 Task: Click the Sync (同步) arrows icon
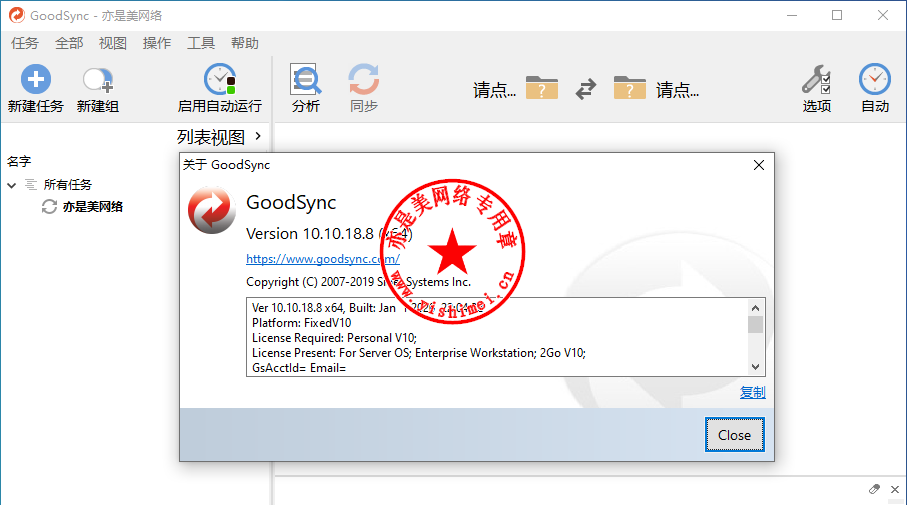pos(364,79)
